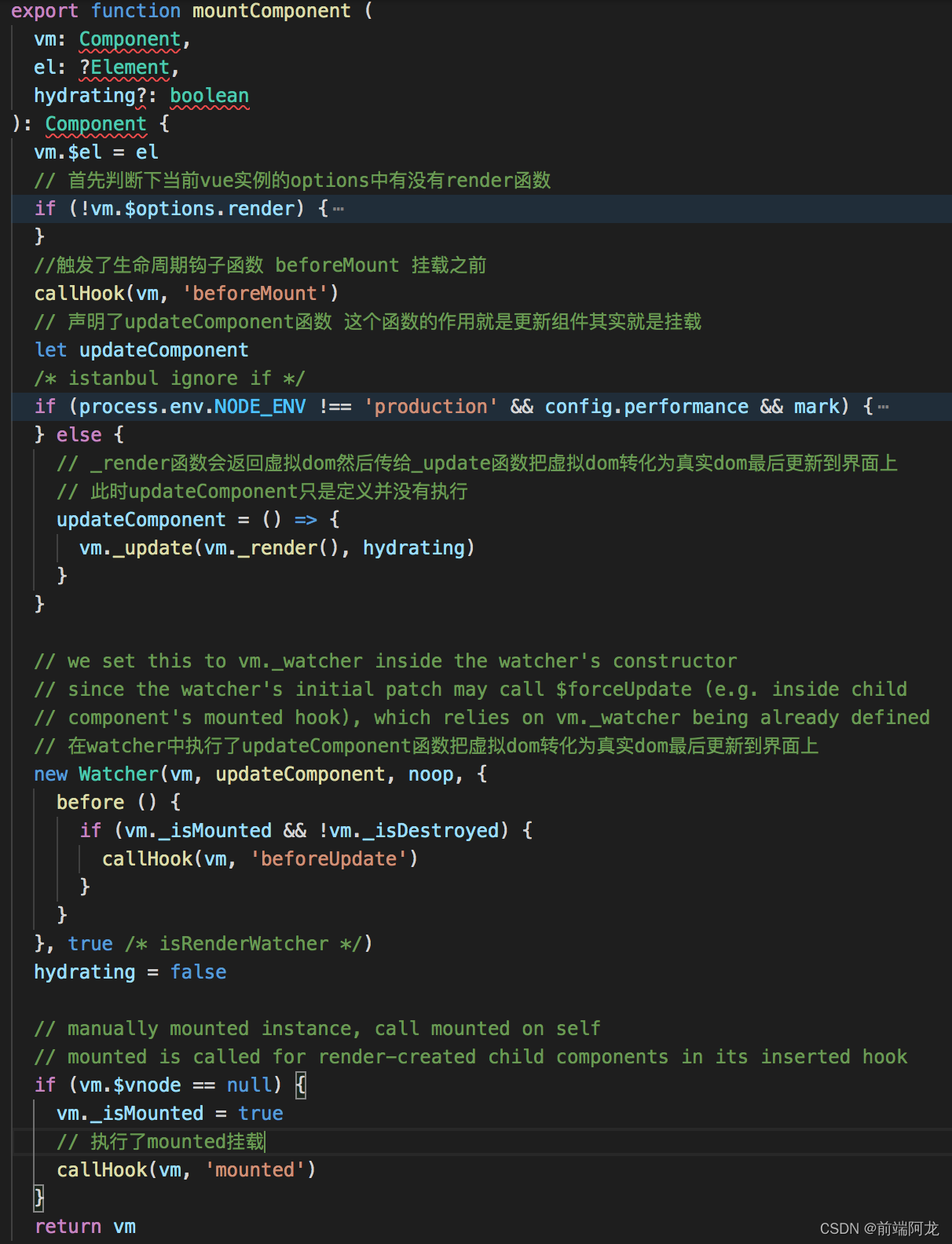Click 'vm._update' call inside updateComponent
The image size is (952, 1244).
tap(136, 548)
